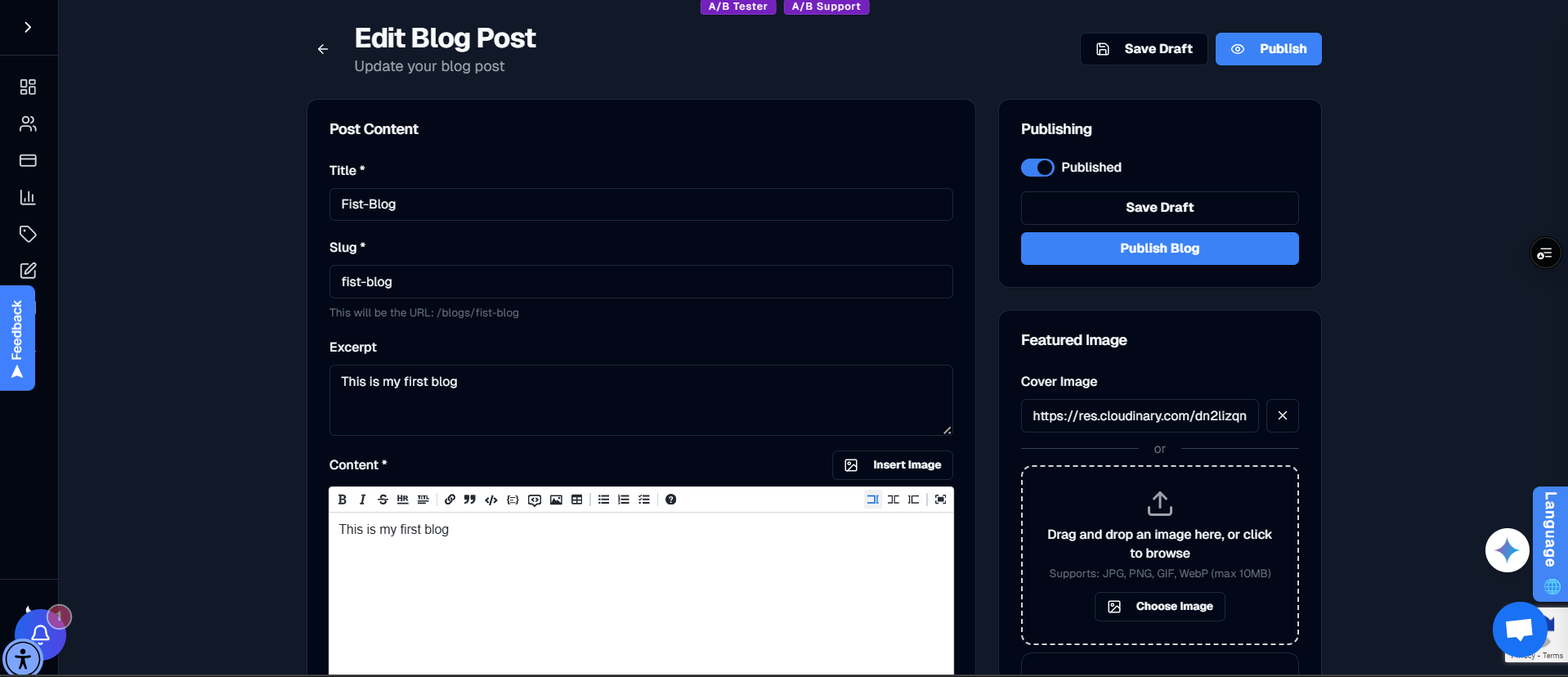
Task: Clear the cover image URL
Action: coord(1283,415)
